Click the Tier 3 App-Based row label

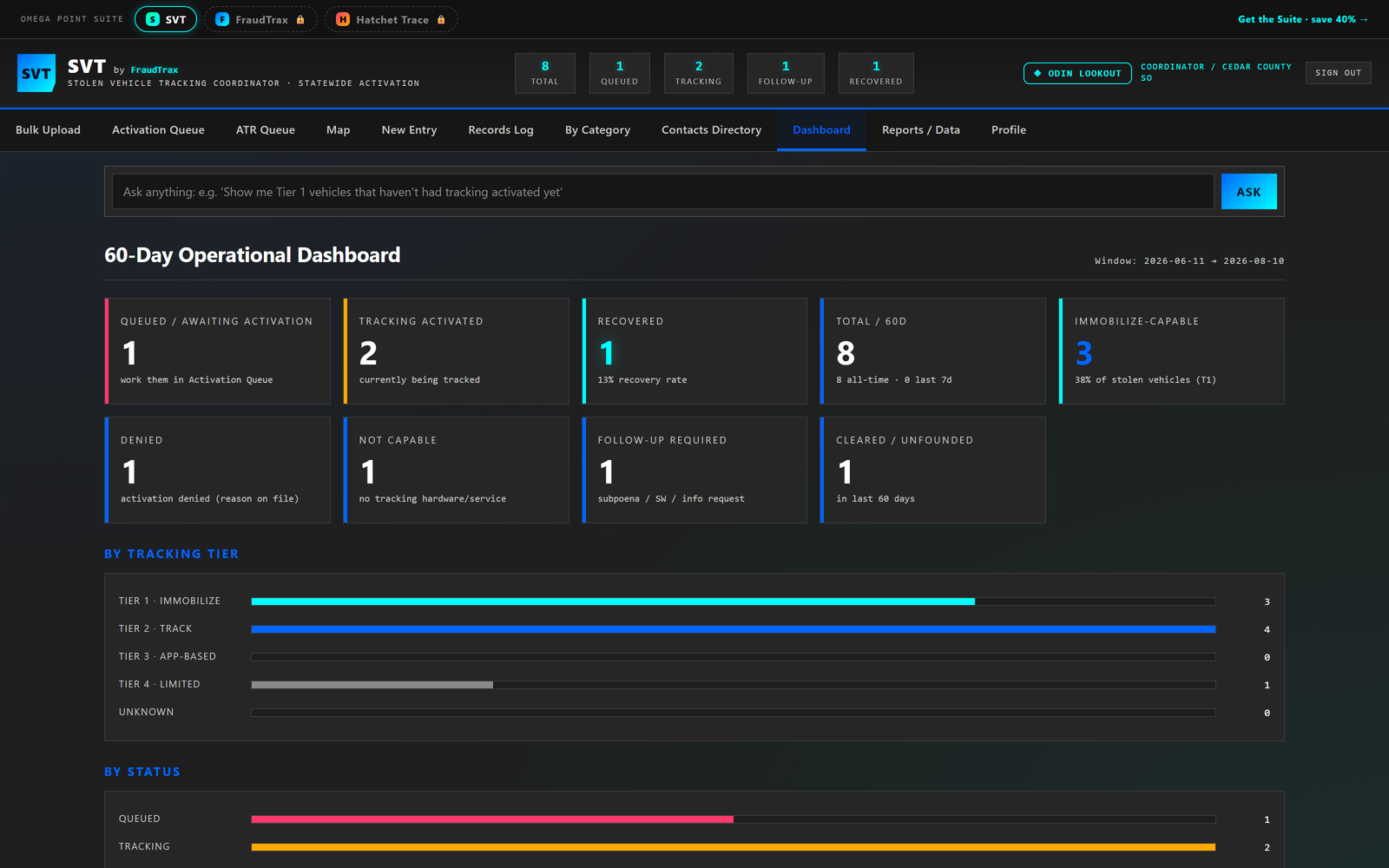(x=168, y=656)
